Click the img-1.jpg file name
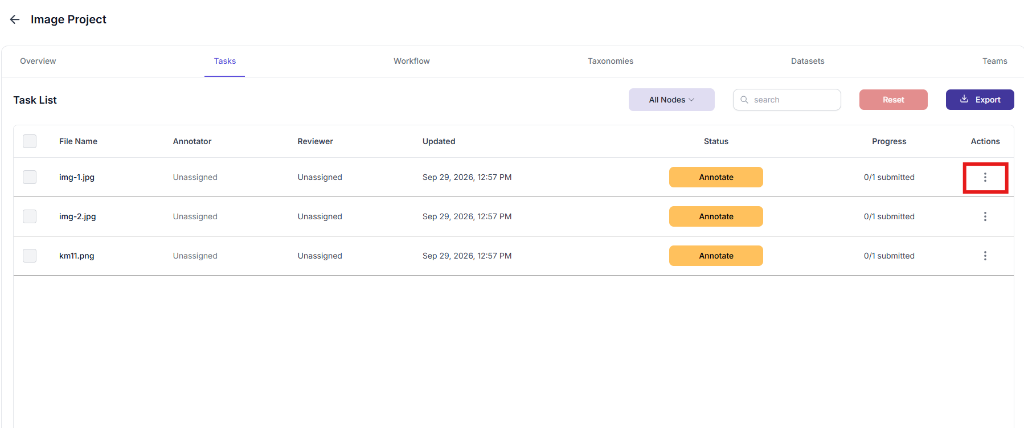This screenshot has width=1024, height=428. point(77,177)
